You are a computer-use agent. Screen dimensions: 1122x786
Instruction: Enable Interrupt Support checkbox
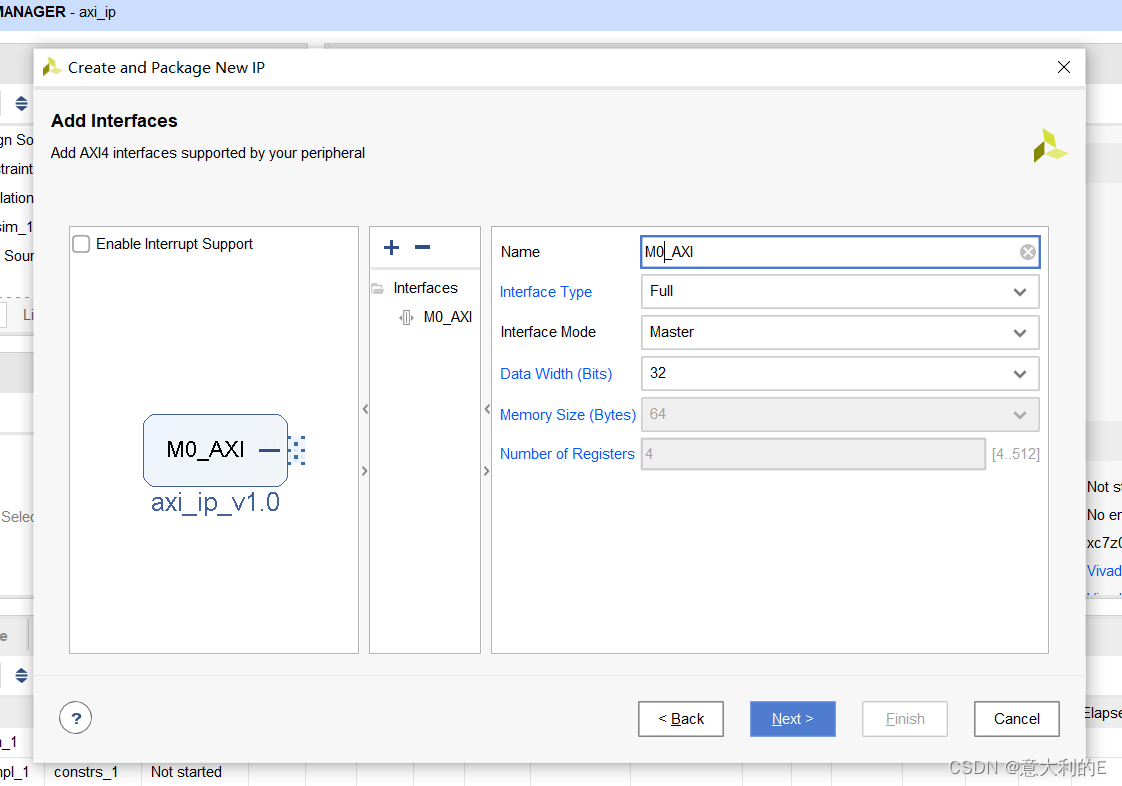pos(82,244)
